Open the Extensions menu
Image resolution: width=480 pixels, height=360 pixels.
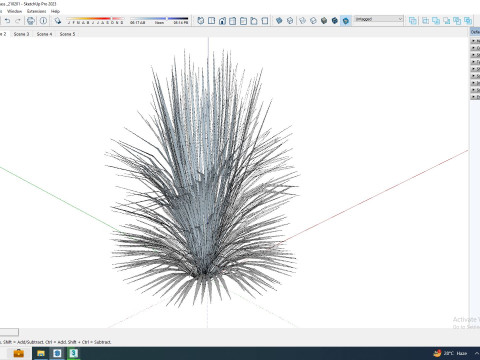coord(37,11)
